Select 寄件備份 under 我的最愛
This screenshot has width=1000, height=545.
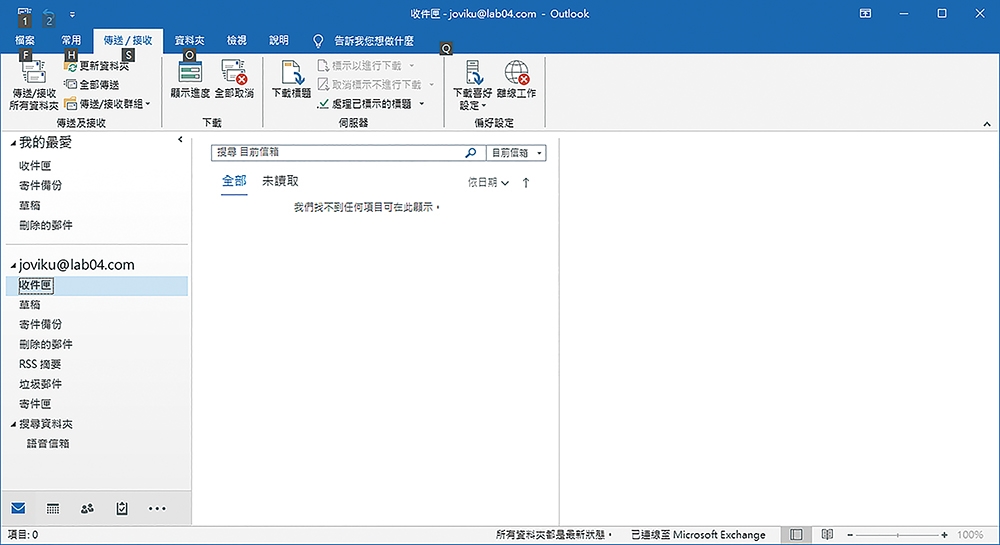click(x=41, y=185)
